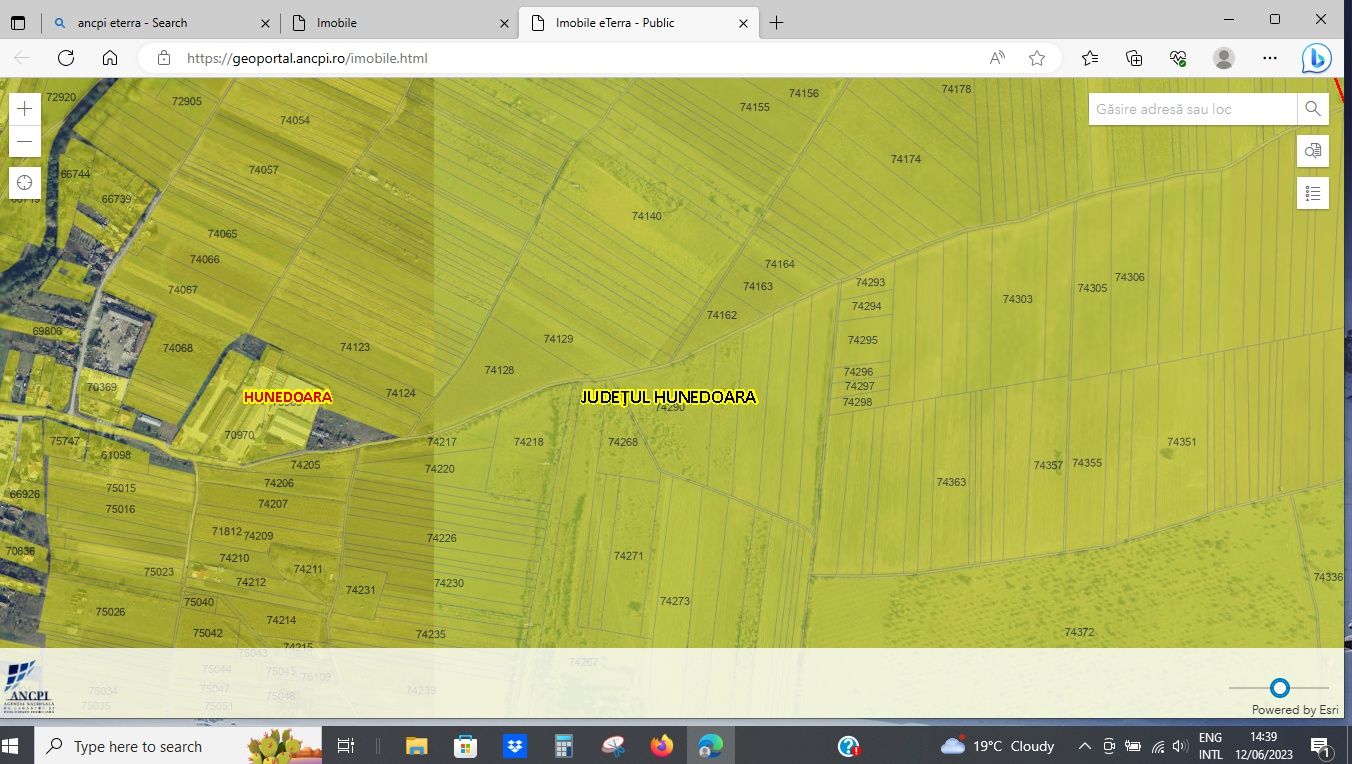Switch to ancpi eterra - Search tab
Image resolution: width=1352 pixels, height=764 pixels.
[160, 22]
